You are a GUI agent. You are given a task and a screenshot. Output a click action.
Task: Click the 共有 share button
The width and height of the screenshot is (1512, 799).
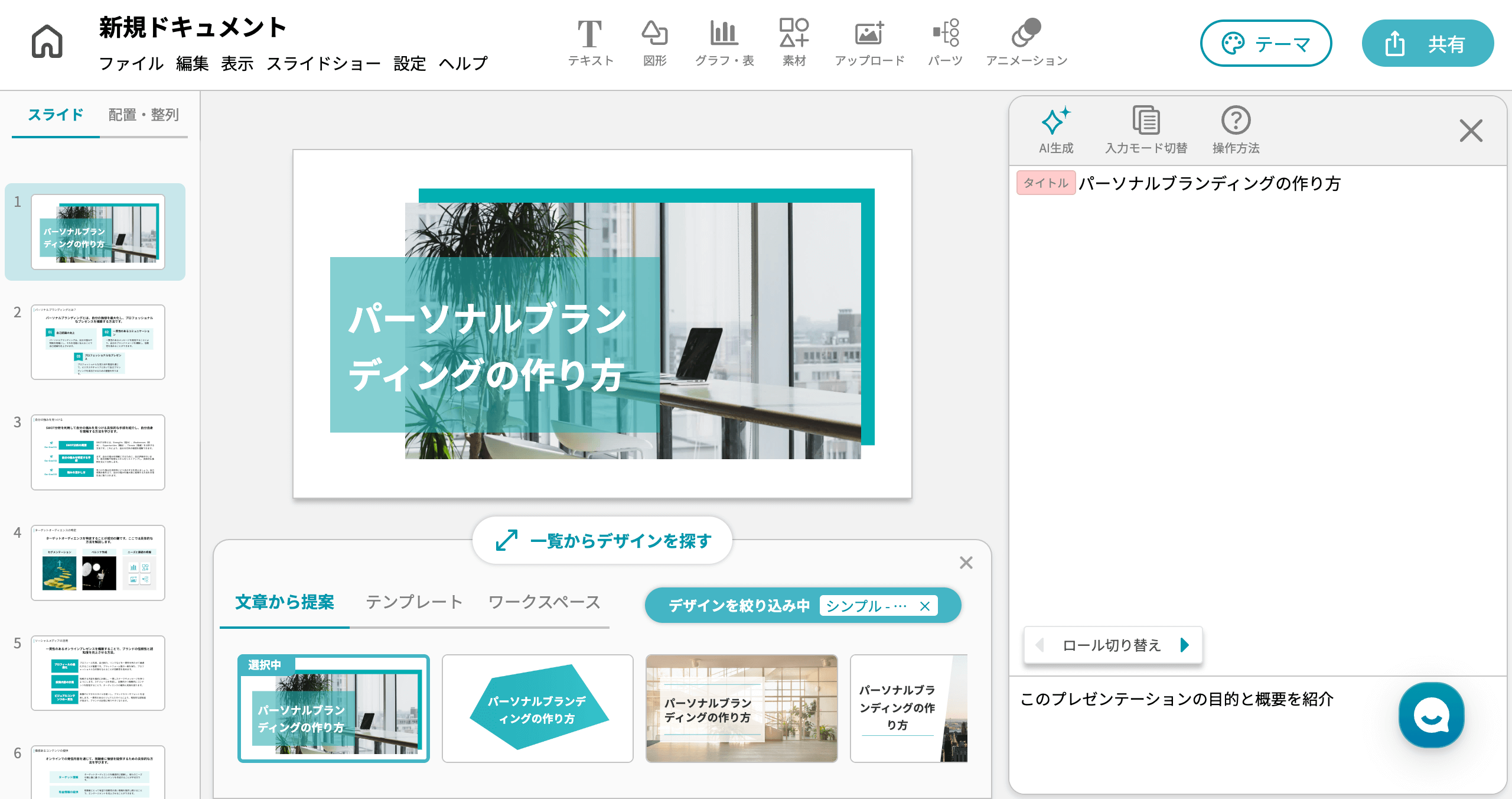[1428, 43]
